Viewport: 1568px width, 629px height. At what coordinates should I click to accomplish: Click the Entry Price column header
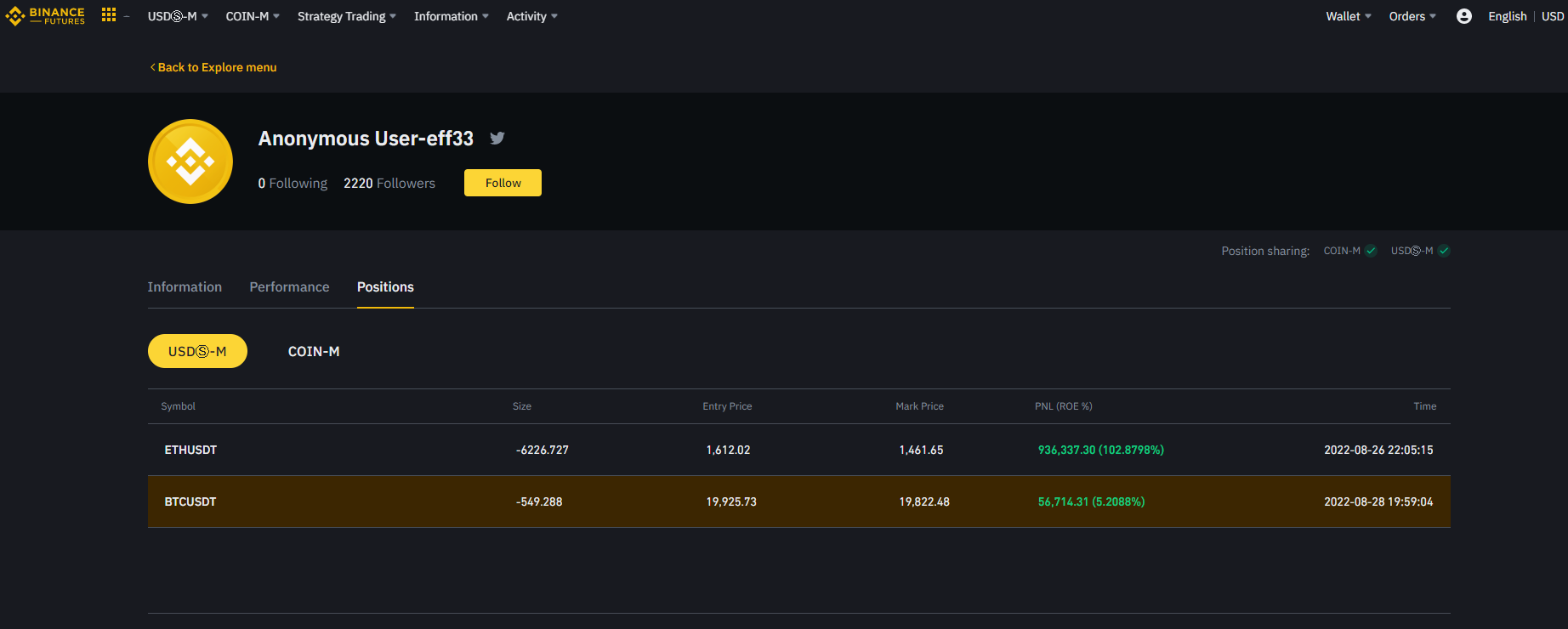727,406
